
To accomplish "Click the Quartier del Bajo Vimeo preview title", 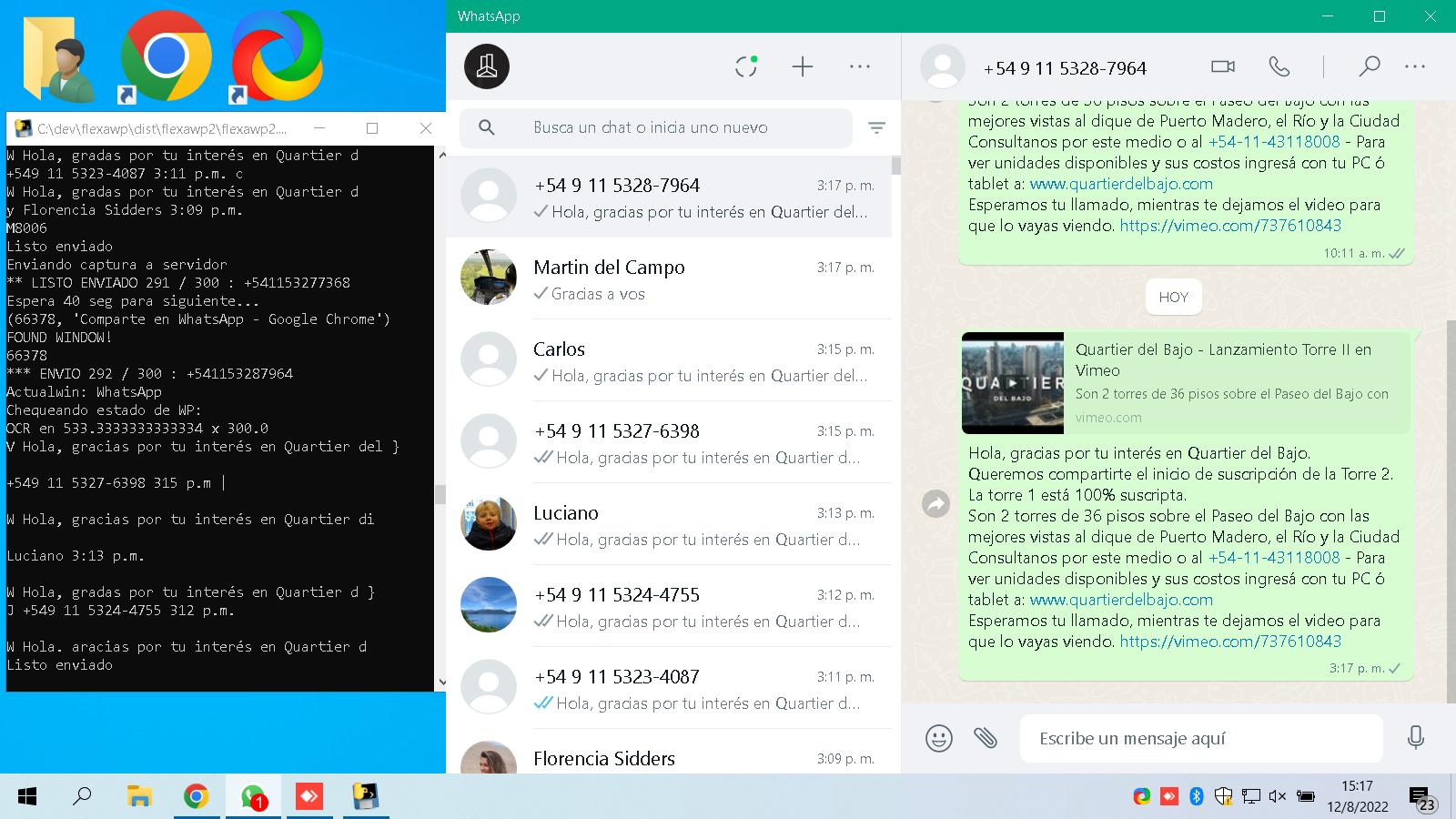I will 1223,359.
